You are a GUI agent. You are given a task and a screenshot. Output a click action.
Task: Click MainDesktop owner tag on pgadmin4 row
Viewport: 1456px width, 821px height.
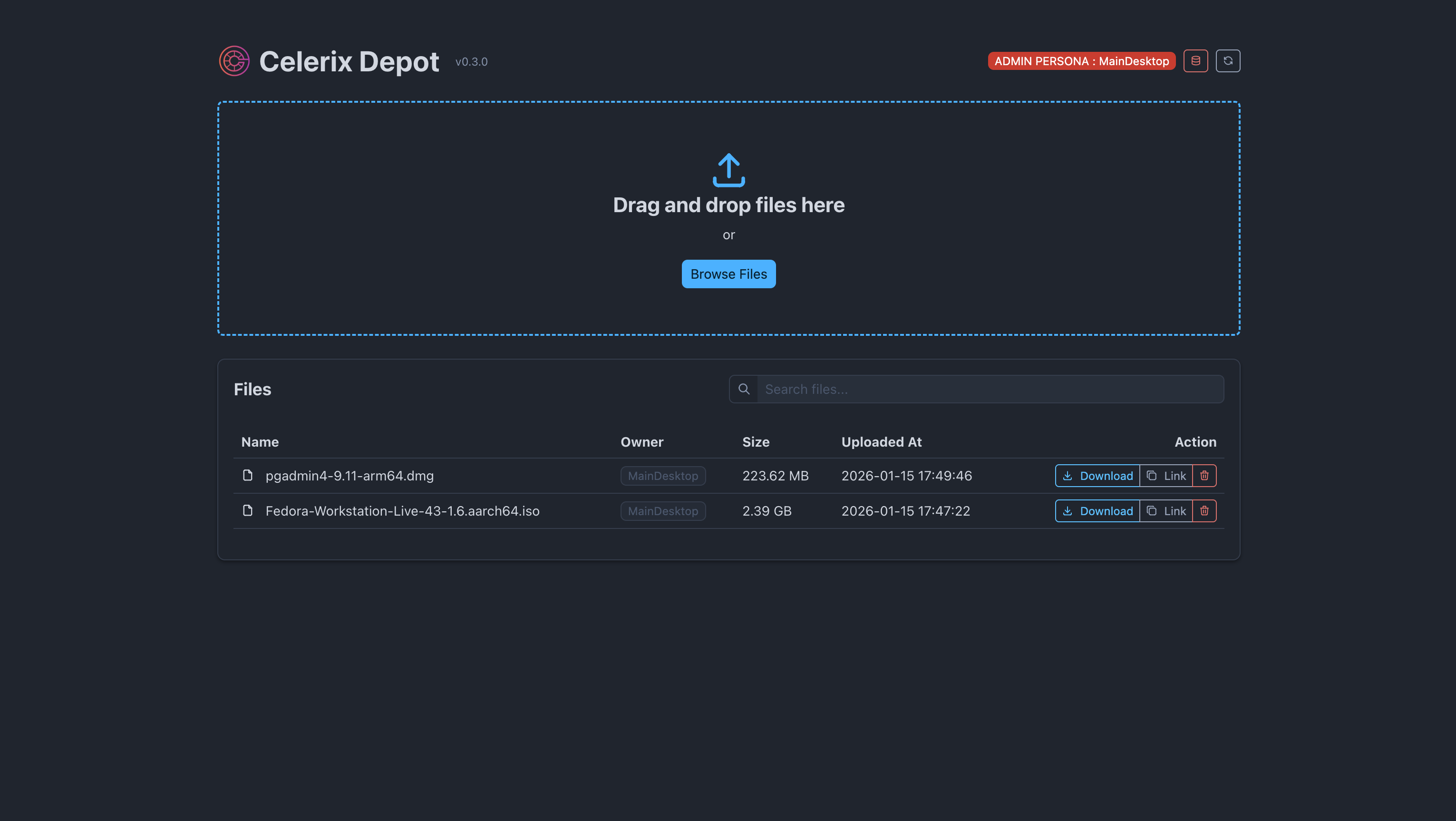pos(662,476)
